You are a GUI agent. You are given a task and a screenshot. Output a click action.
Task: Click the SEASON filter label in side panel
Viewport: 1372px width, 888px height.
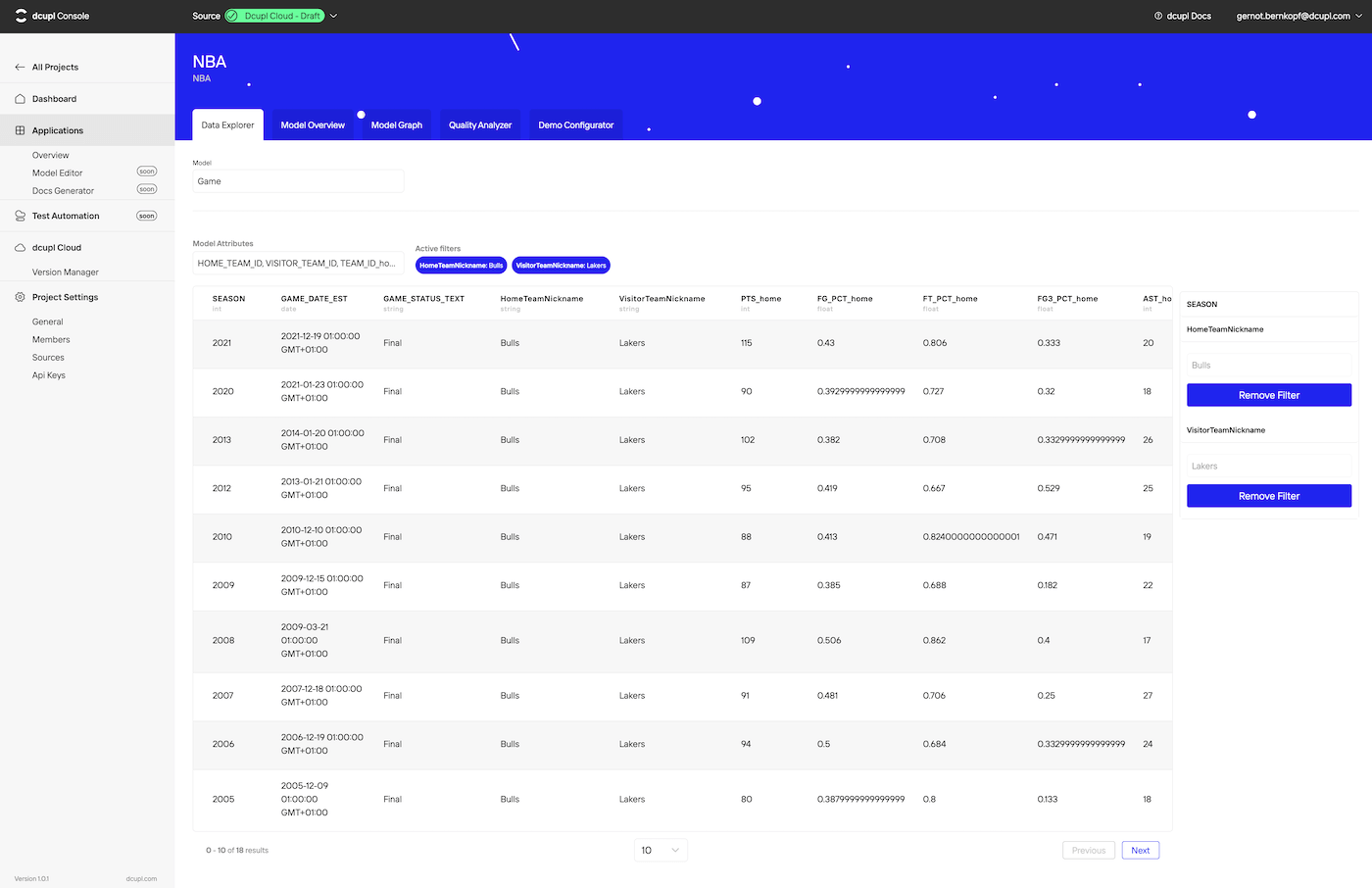[x=1201, y=304]
